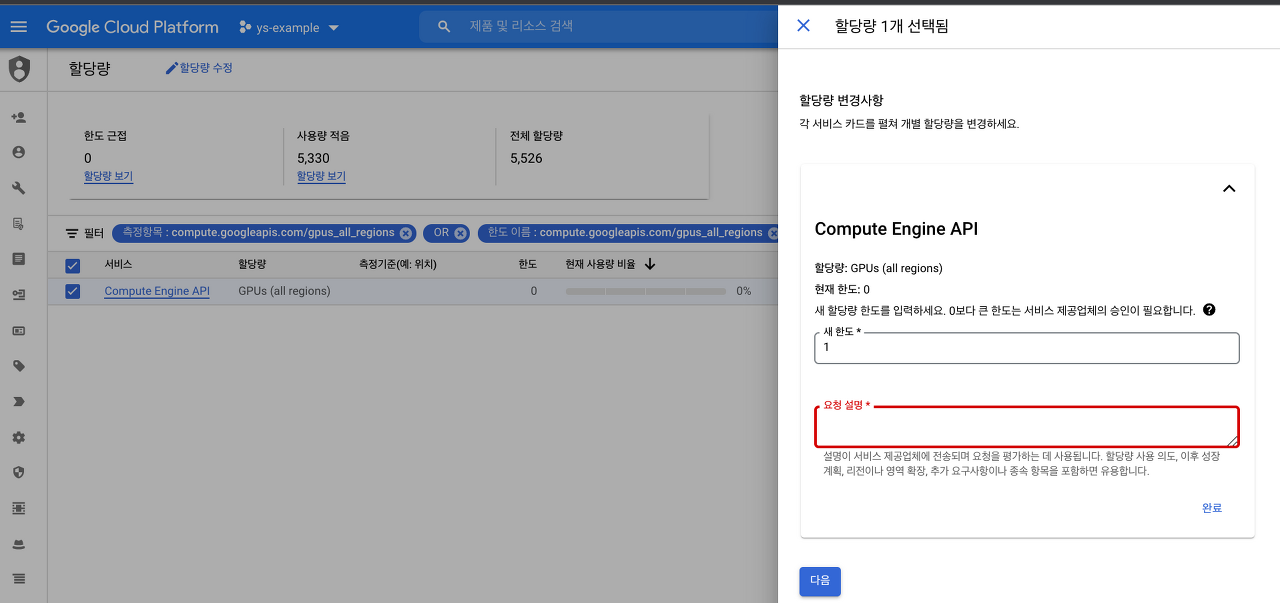Click the GPUs (all regions) table cell
The width and height of the screenshot is (1280, 603).
point(284,291)
